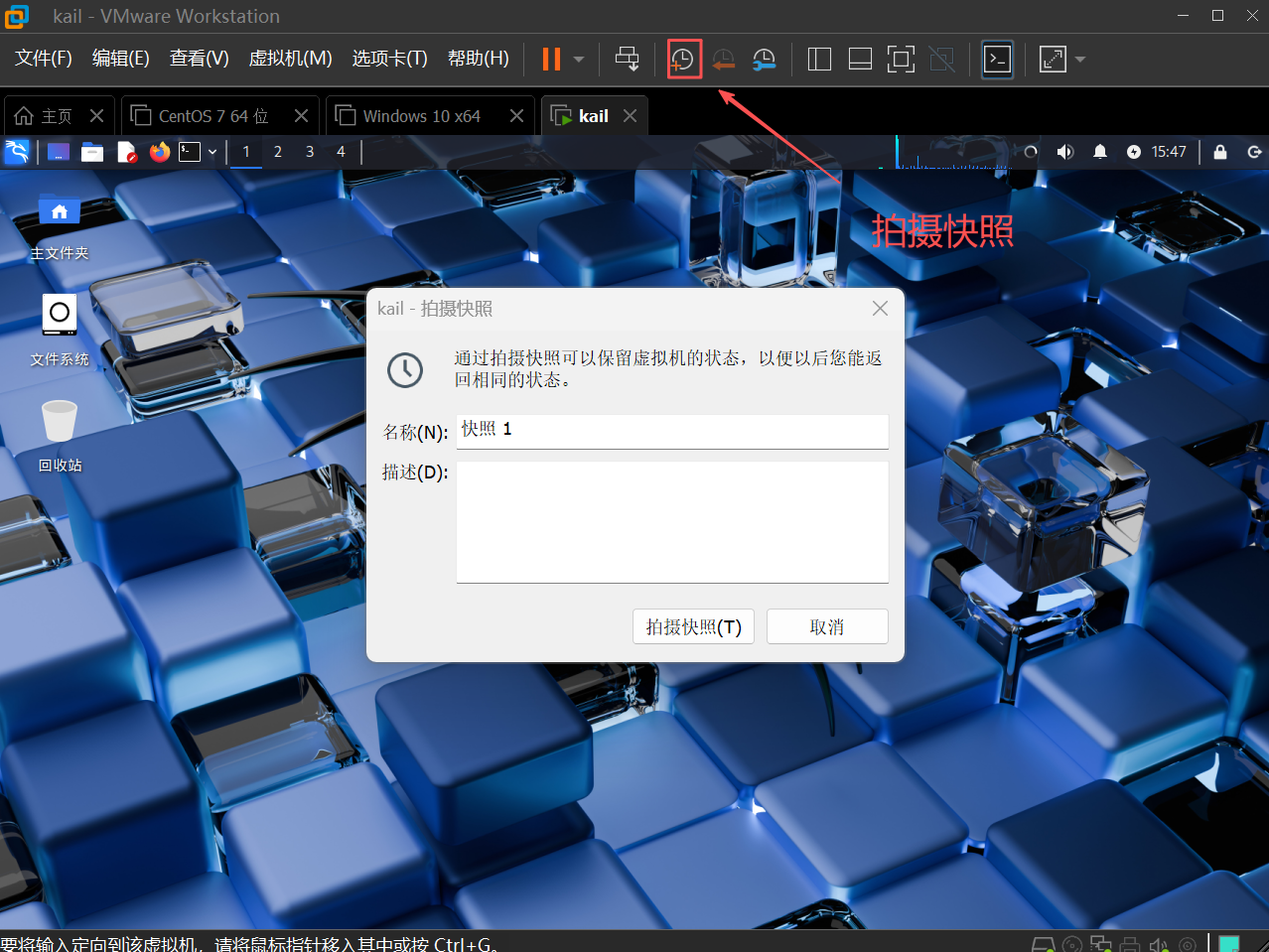Cancel the snapshot dialog
Image resolution: width=1269 pixels, height=952 pixels.
click(x=827, y=626)
